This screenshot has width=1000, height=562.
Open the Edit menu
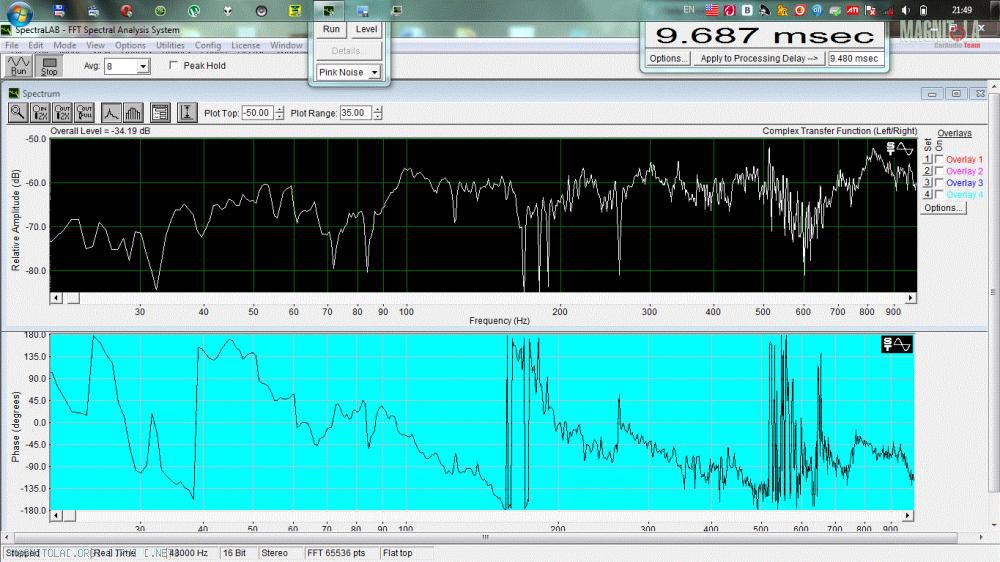tap(36, 45)
